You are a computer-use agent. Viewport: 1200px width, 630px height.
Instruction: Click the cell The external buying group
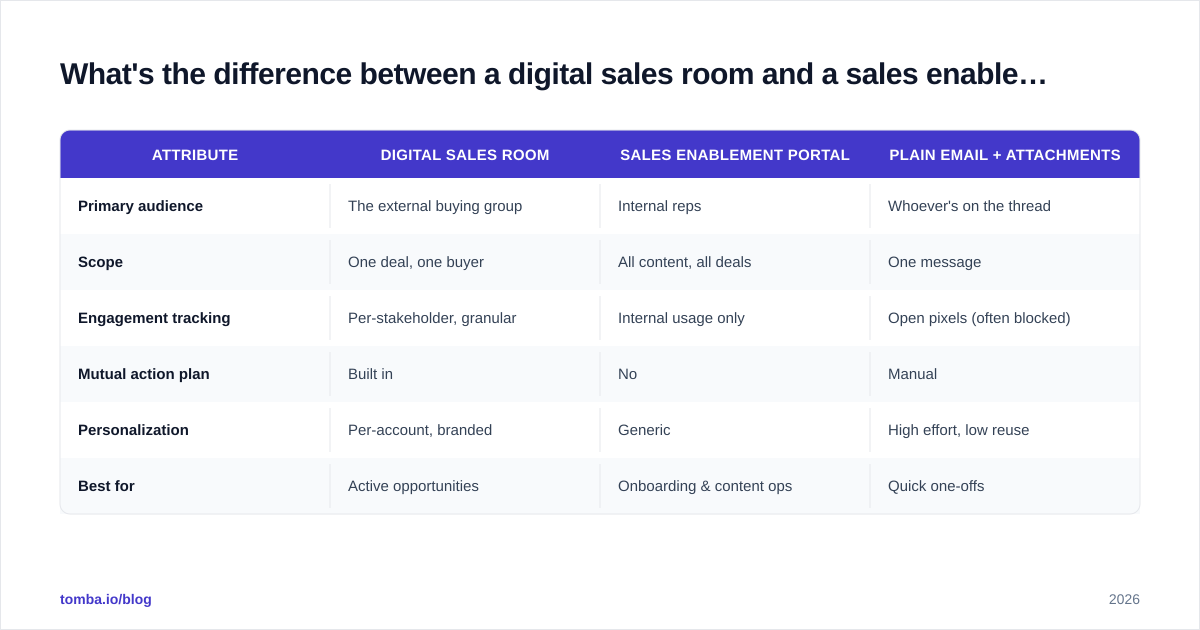tap(435, 206)
